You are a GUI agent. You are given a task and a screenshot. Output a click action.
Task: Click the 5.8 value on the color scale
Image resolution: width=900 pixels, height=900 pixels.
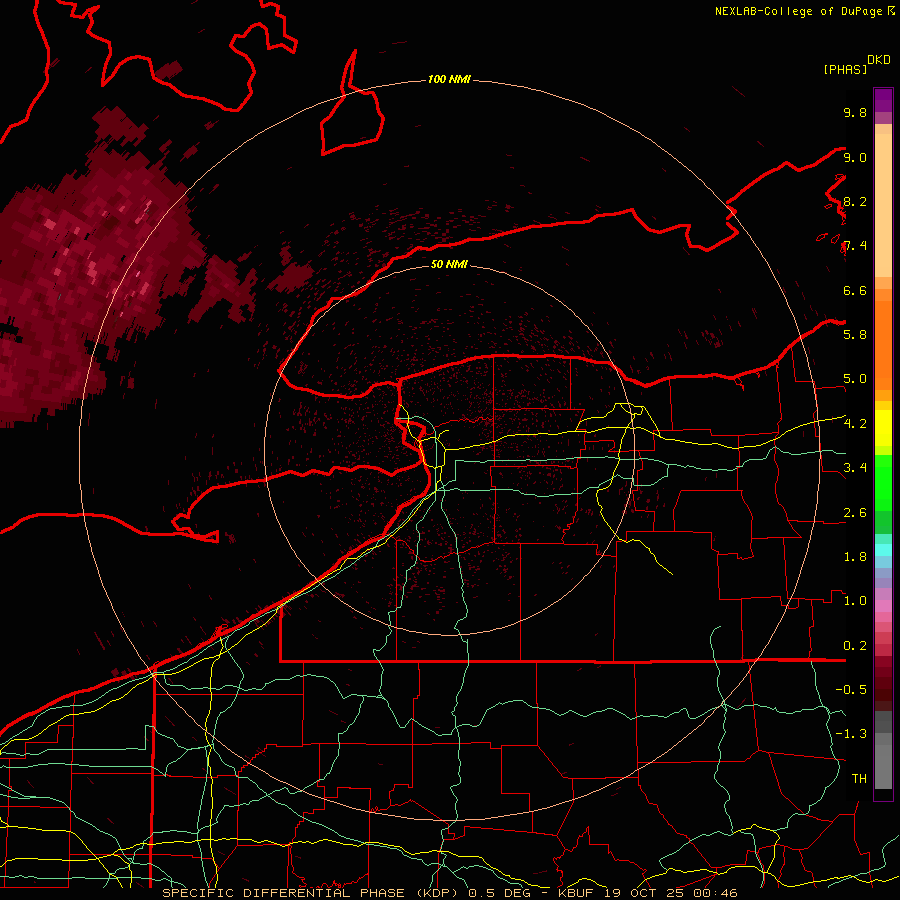pyautogui.click(x=855, y=334)
